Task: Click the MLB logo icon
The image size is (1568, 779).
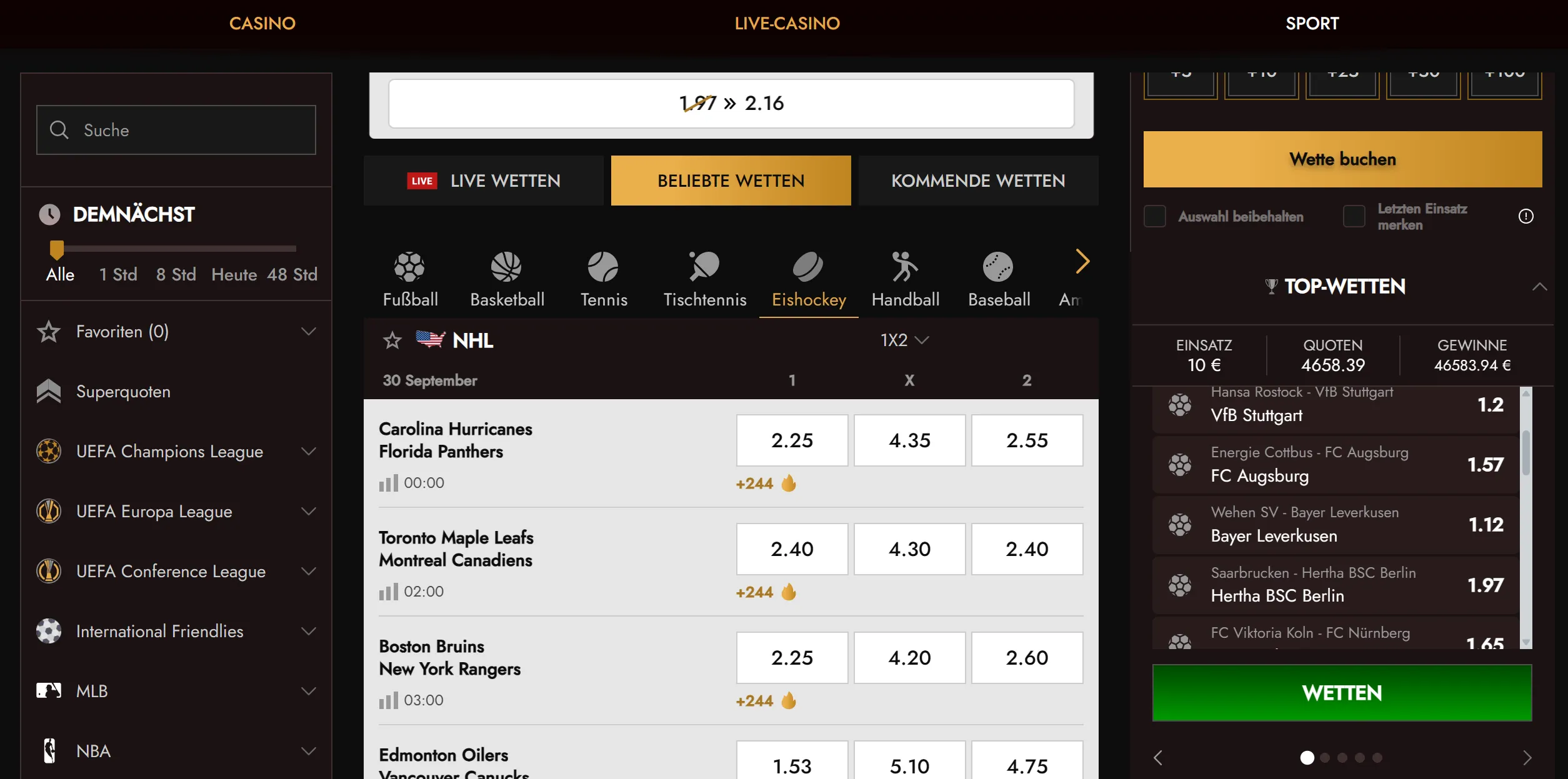Action: (49, 691)
